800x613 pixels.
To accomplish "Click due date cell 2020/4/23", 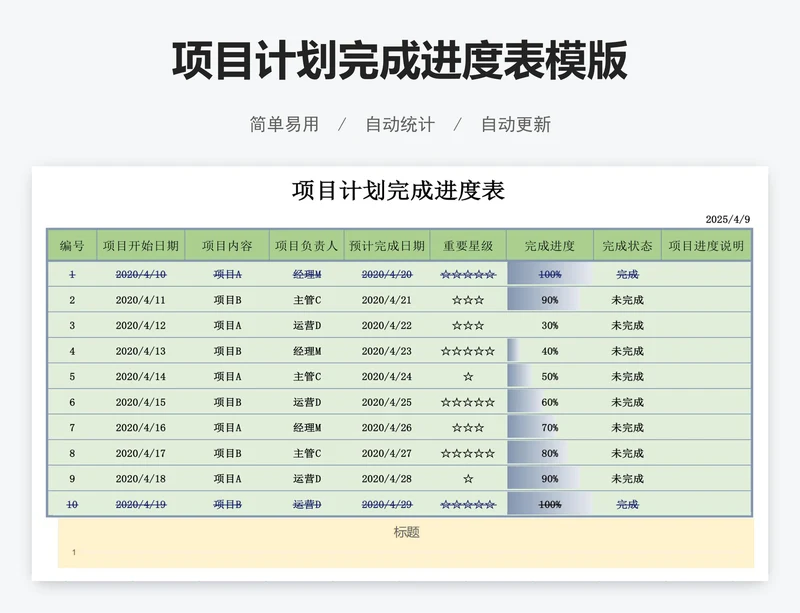I will 387,351.
